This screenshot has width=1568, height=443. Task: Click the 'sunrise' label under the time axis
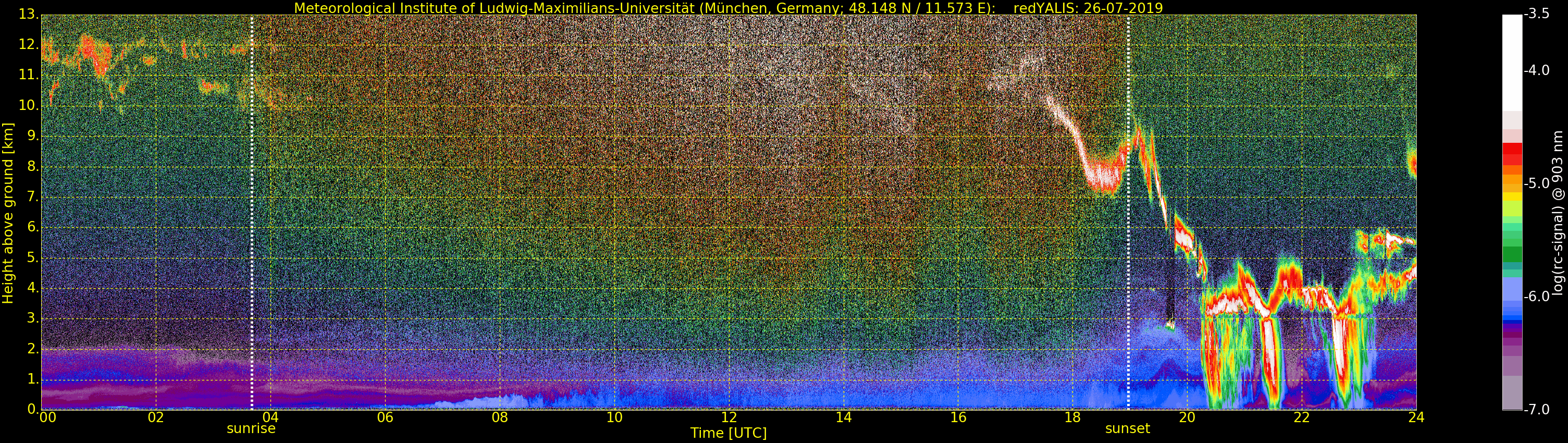251,428
